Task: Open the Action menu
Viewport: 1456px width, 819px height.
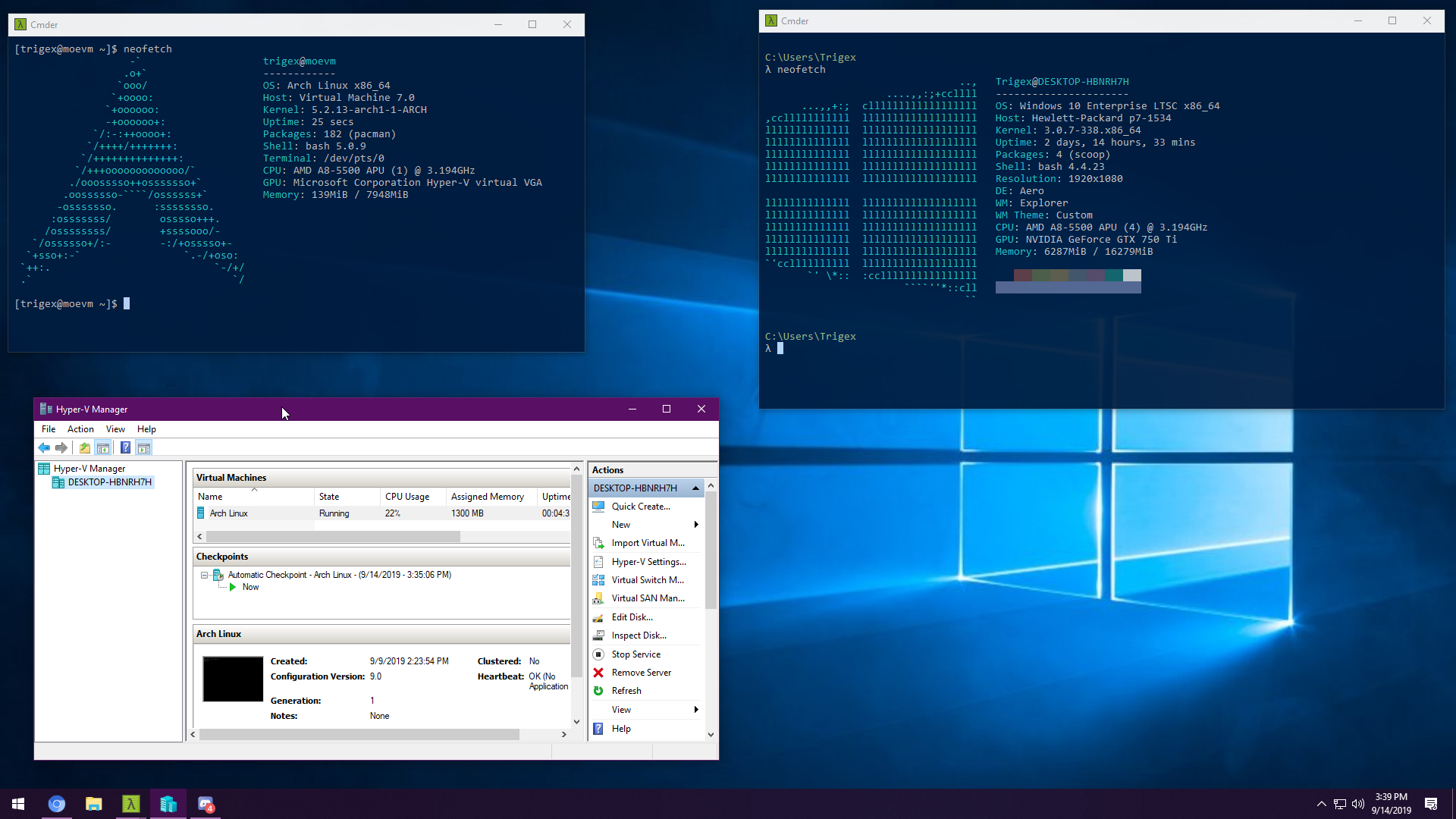Action: pyautogui.click(x=80, y=429)
